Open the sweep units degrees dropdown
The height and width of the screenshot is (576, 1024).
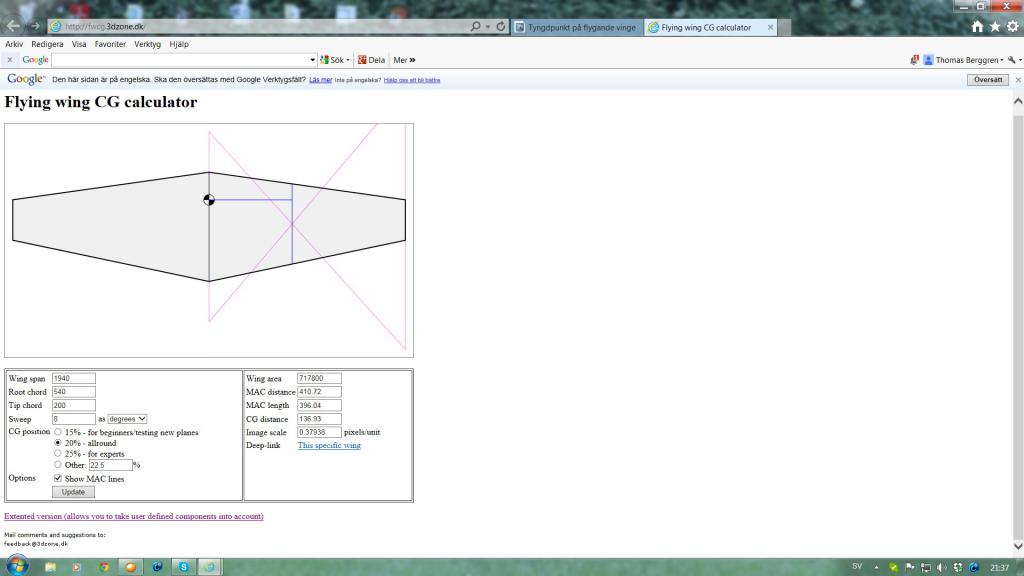click(128, 419)
